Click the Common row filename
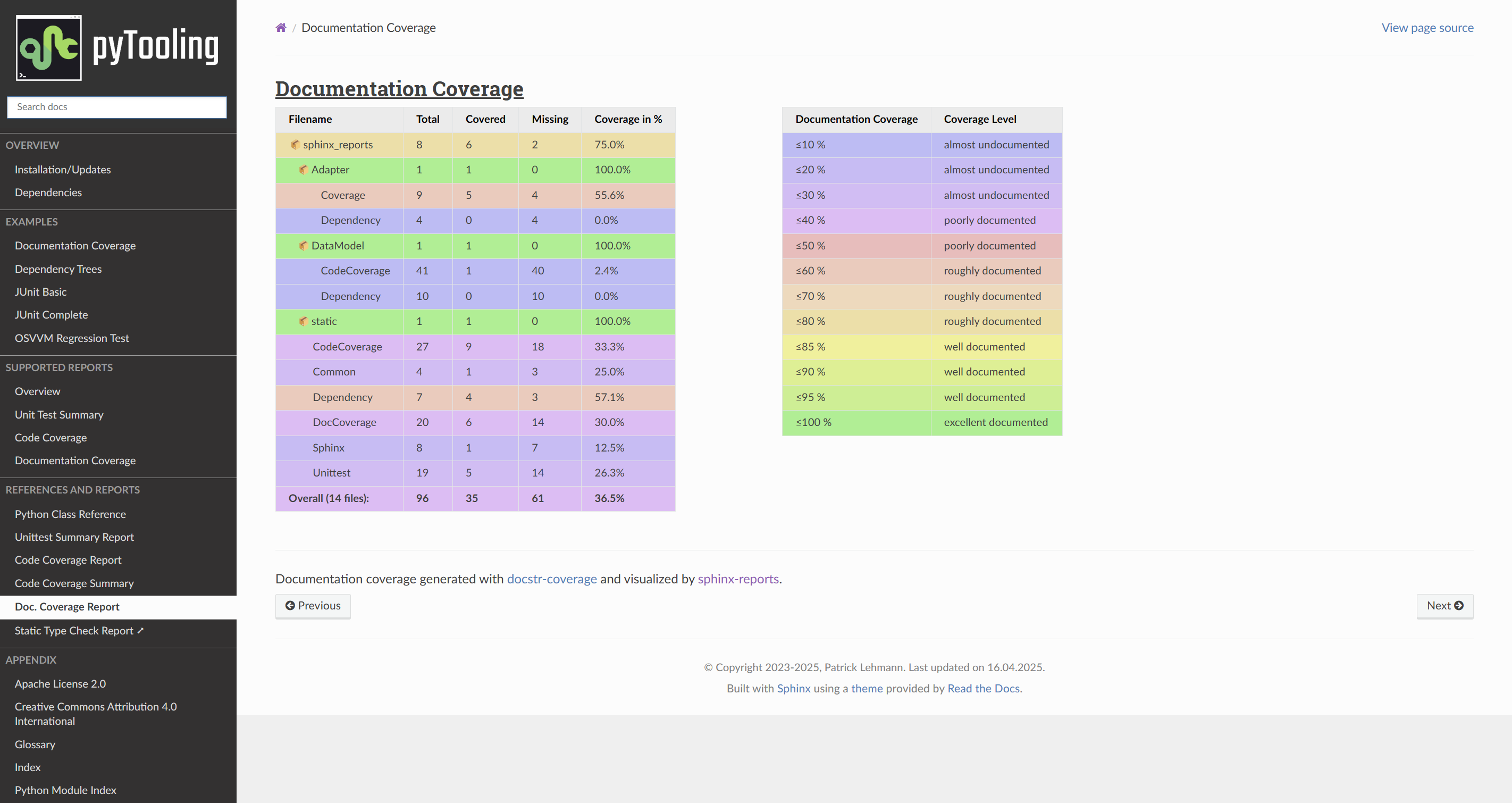The image size is (1512, 803). click(x=339, y=372)
